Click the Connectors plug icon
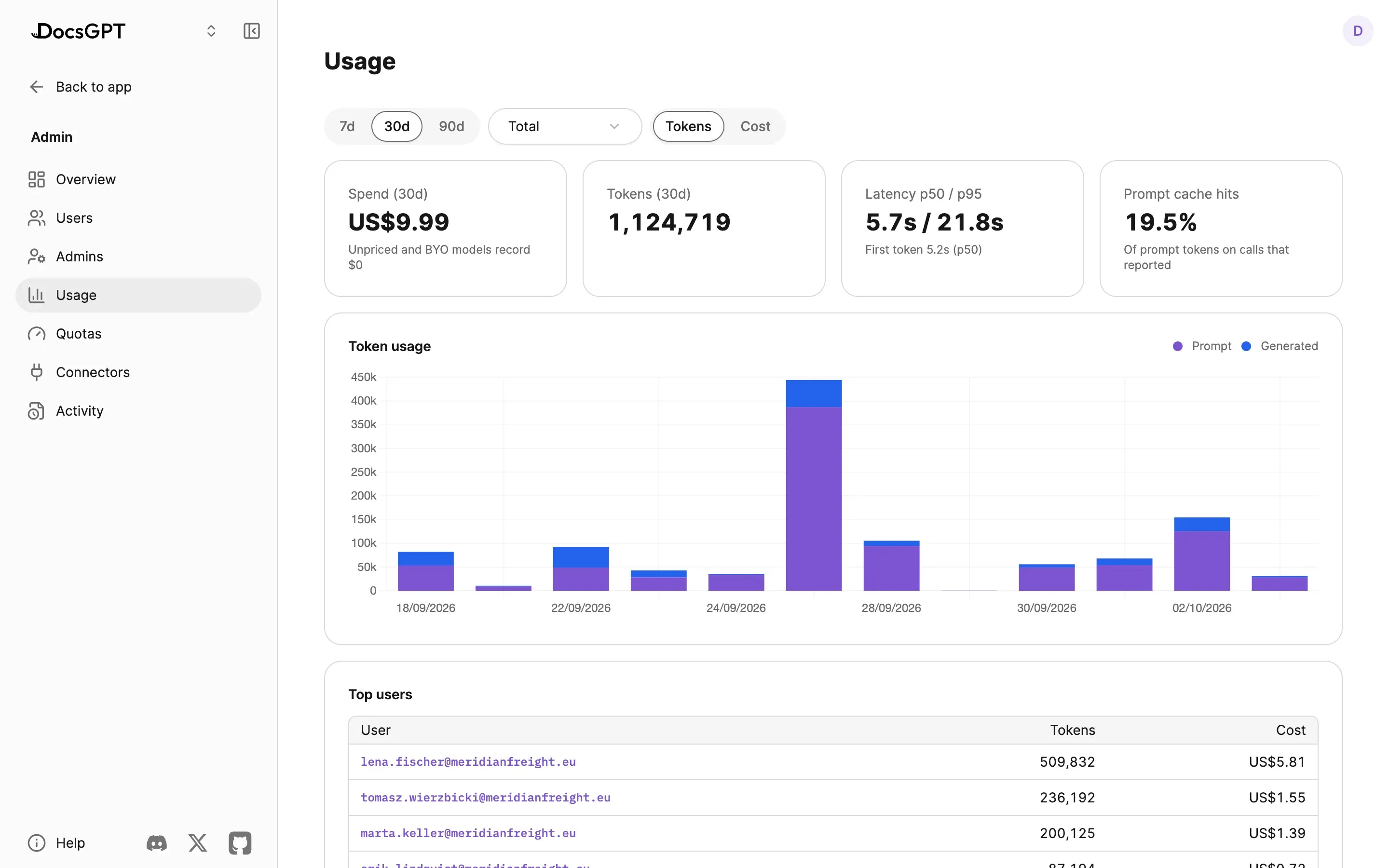1389x868 pixels. [37, 372]
